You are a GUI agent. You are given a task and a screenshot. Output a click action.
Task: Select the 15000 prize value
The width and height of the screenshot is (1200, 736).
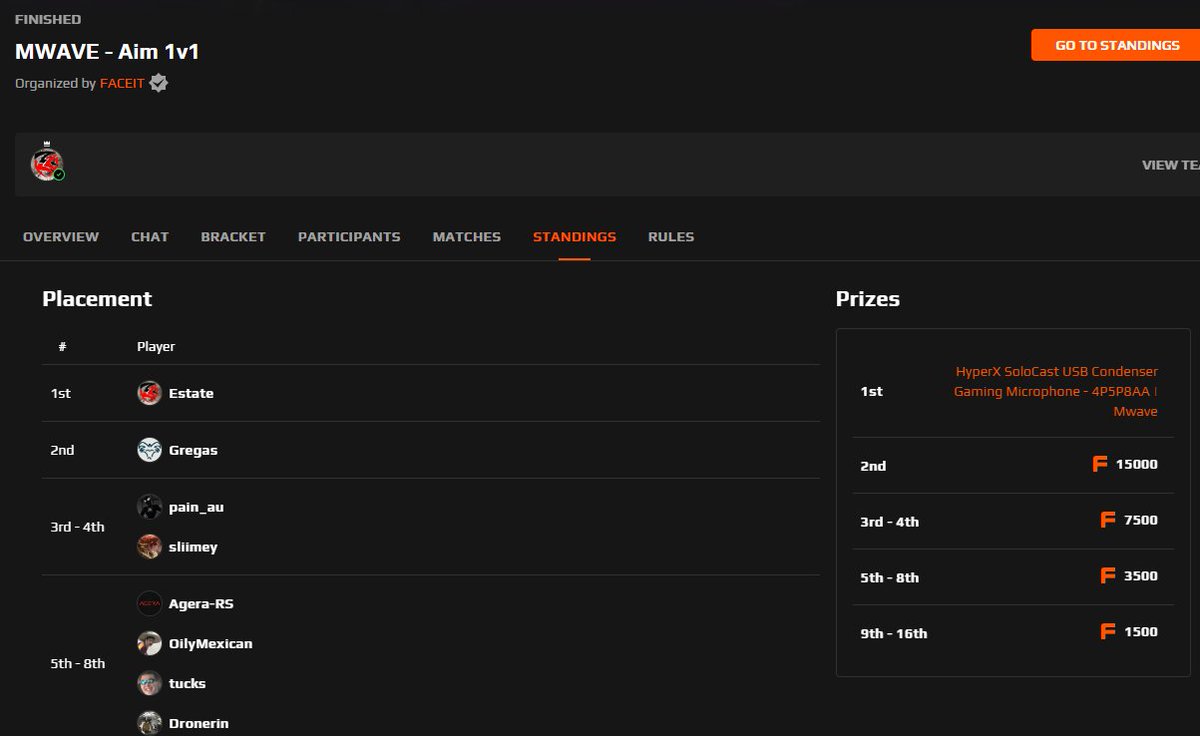pyautogui.click(x=1137, y=465)
